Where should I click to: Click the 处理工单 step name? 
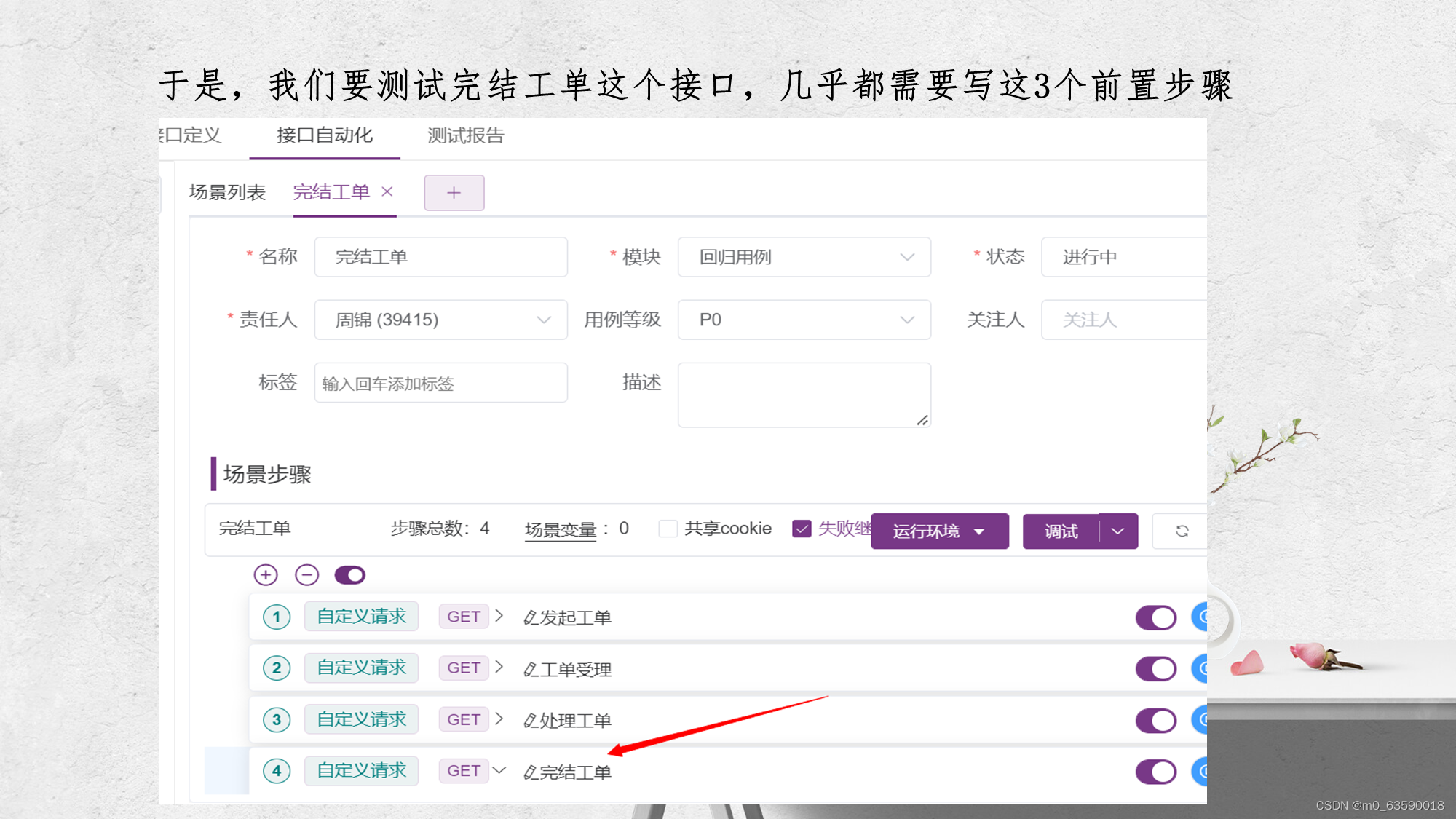click(x=576, y=721)
